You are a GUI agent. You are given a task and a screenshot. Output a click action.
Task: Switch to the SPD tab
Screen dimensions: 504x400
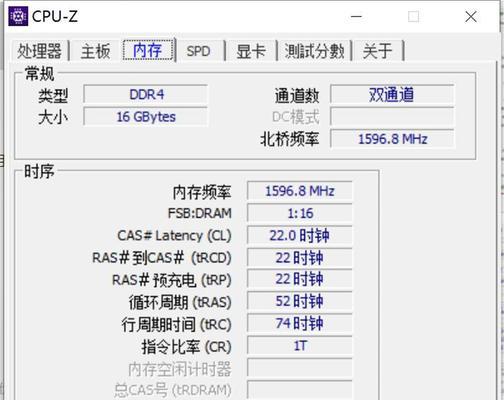pyautogui.click(x=198, y=51)
